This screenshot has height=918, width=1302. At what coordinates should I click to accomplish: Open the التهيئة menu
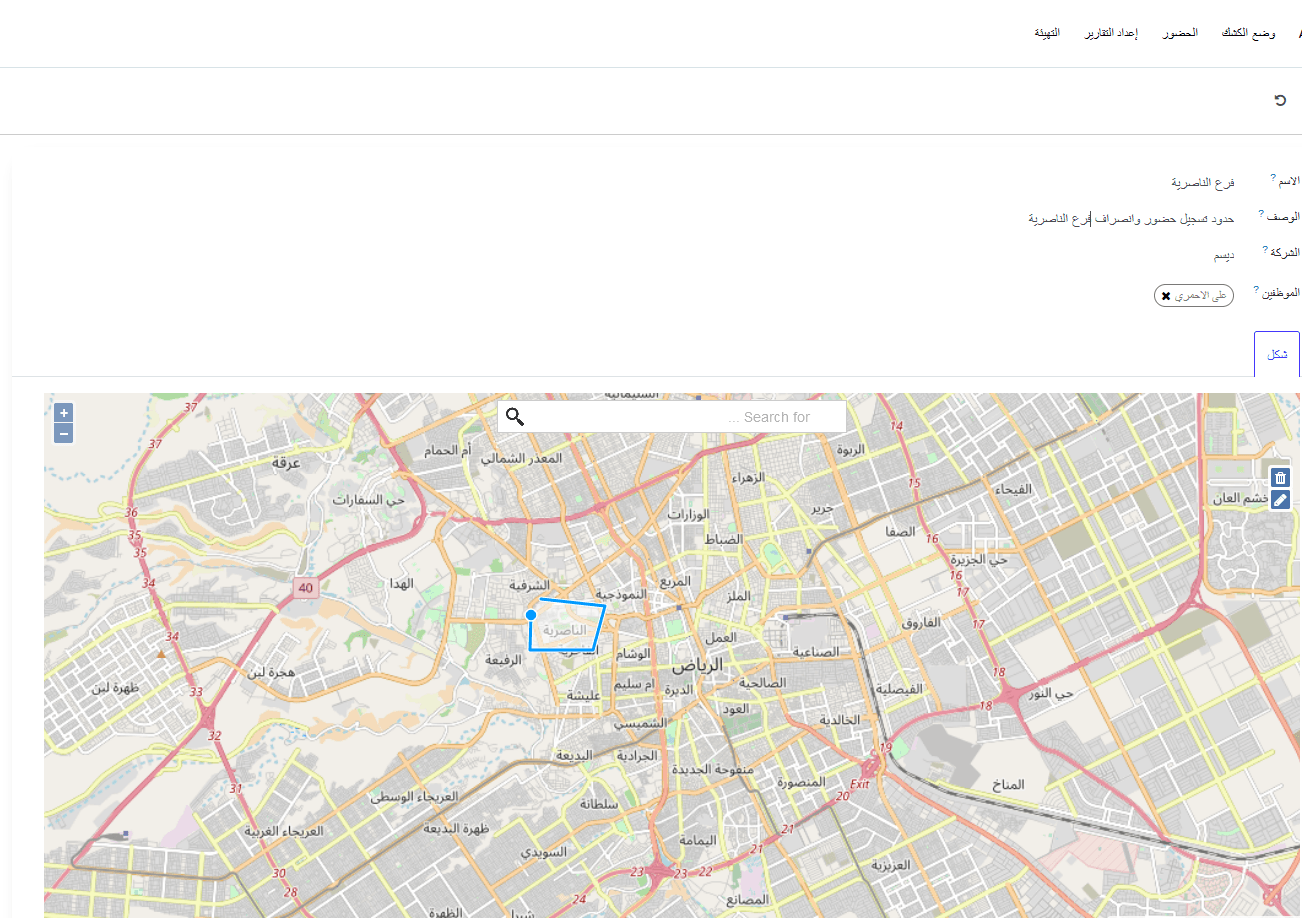click(1047, 34)
